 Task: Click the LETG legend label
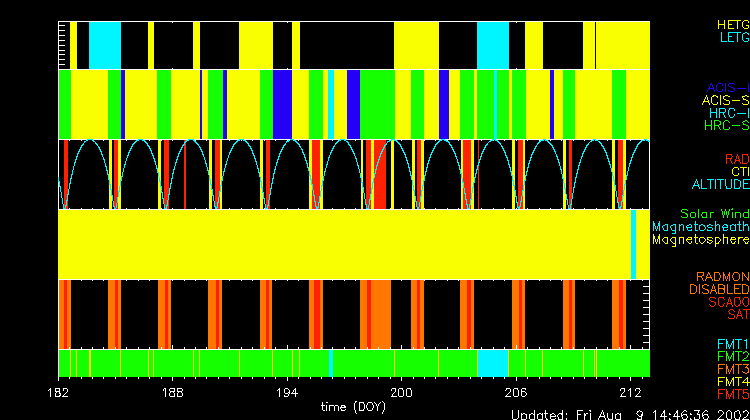(x=732, y=38)
